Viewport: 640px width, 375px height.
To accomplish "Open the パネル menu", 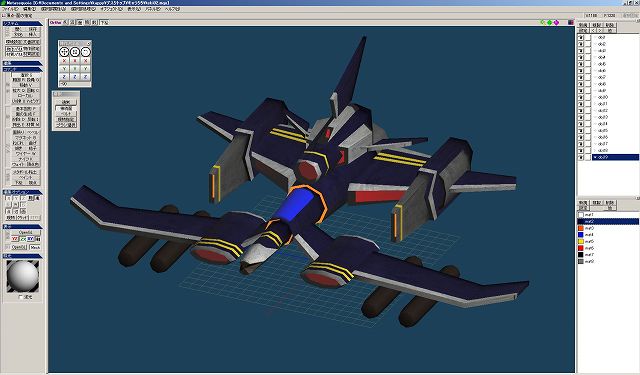I will [153, 9].
